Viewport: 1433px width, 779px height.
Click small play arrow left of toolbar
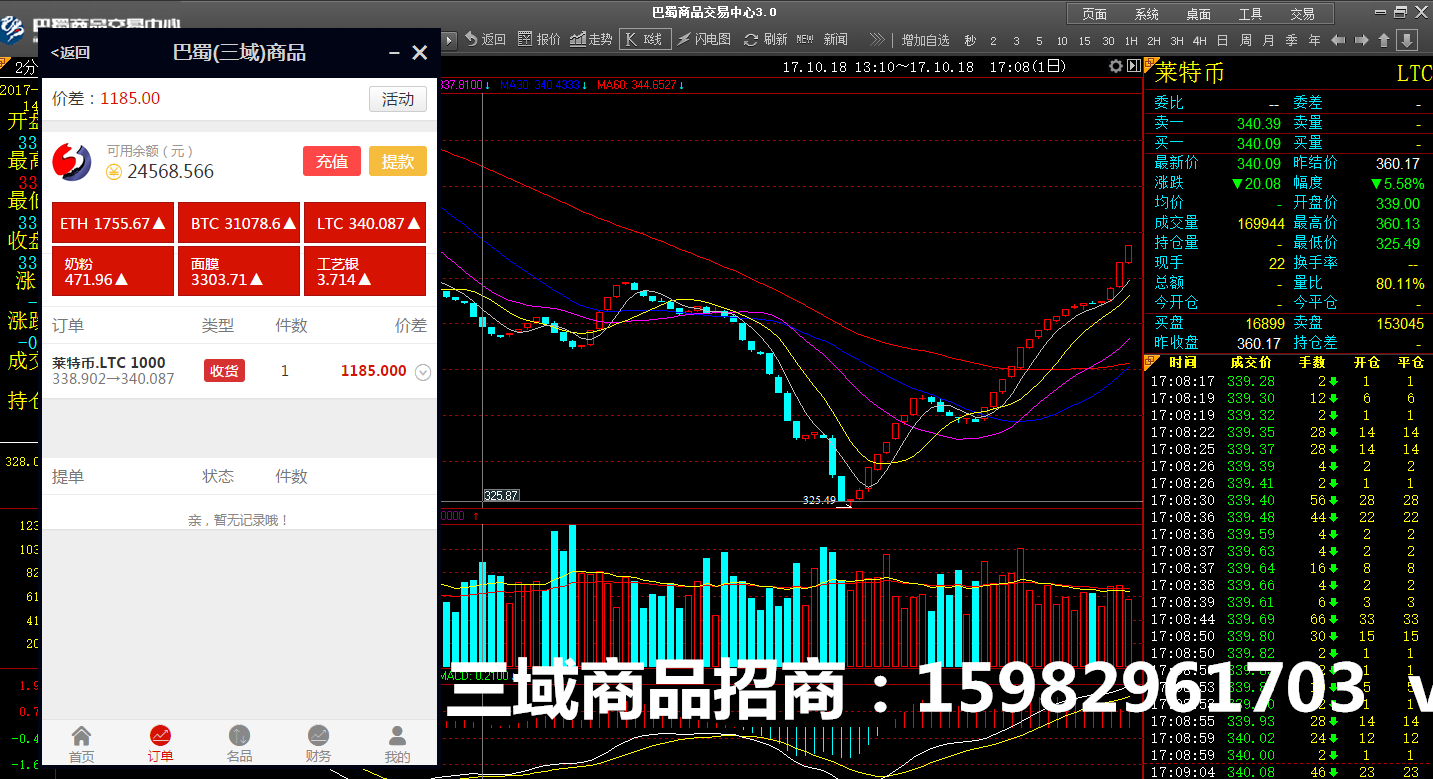tap(448, 40)
